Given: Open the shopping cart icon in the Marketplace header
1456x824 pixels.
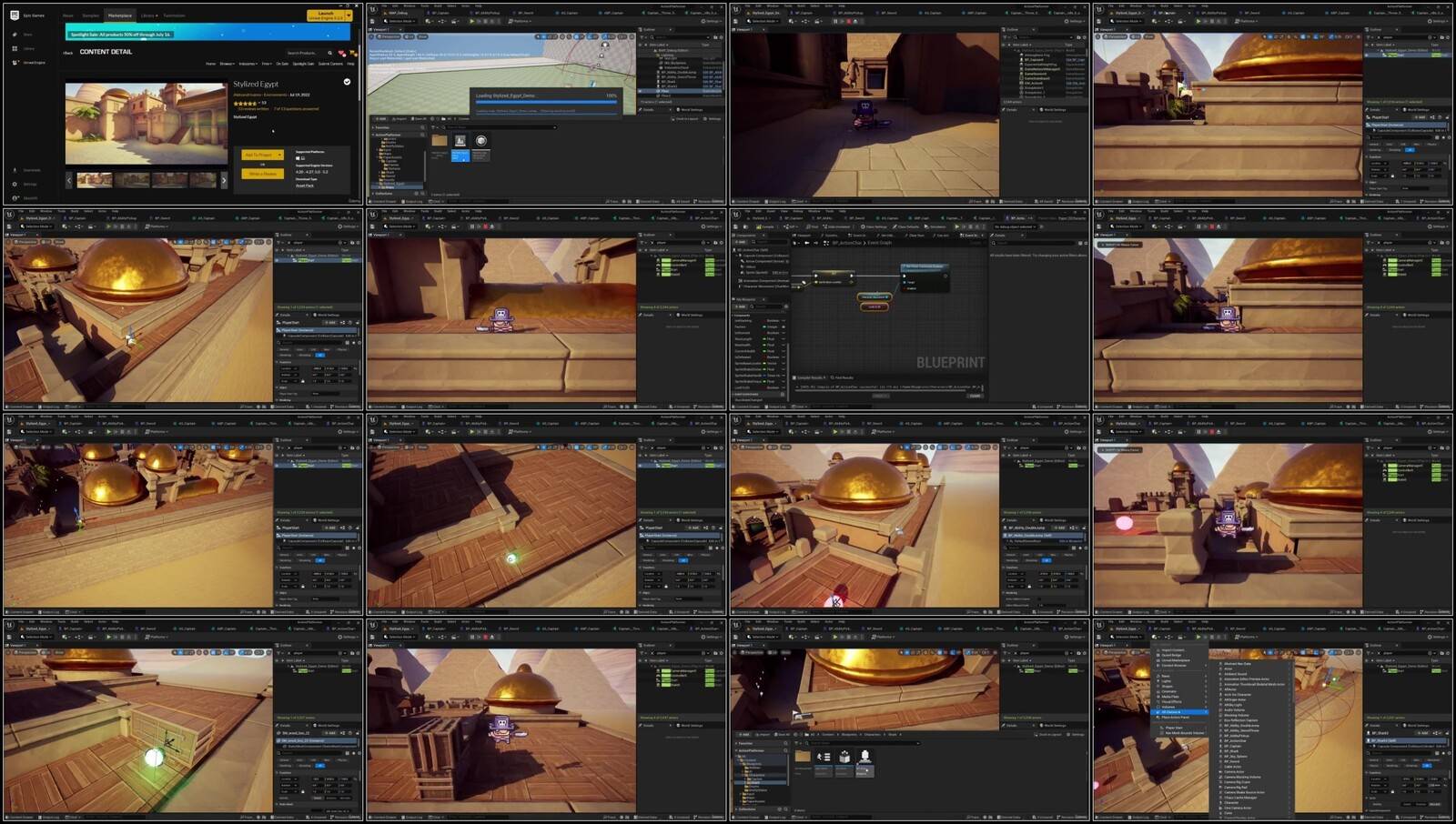Looking at the screenshot, I should tap(353, 53).
